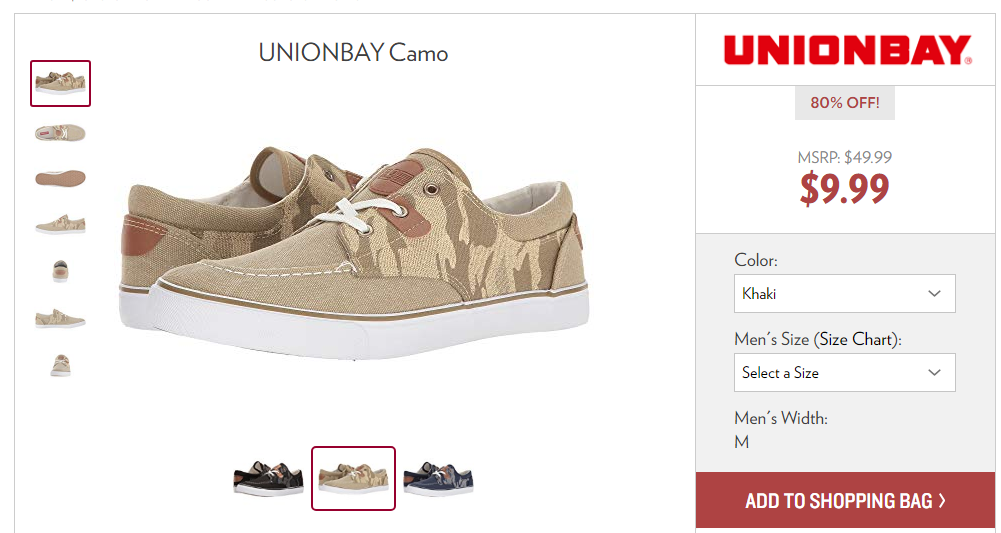Choose the navy camo color swatch
1001x533 pixels.
point(439,478)
